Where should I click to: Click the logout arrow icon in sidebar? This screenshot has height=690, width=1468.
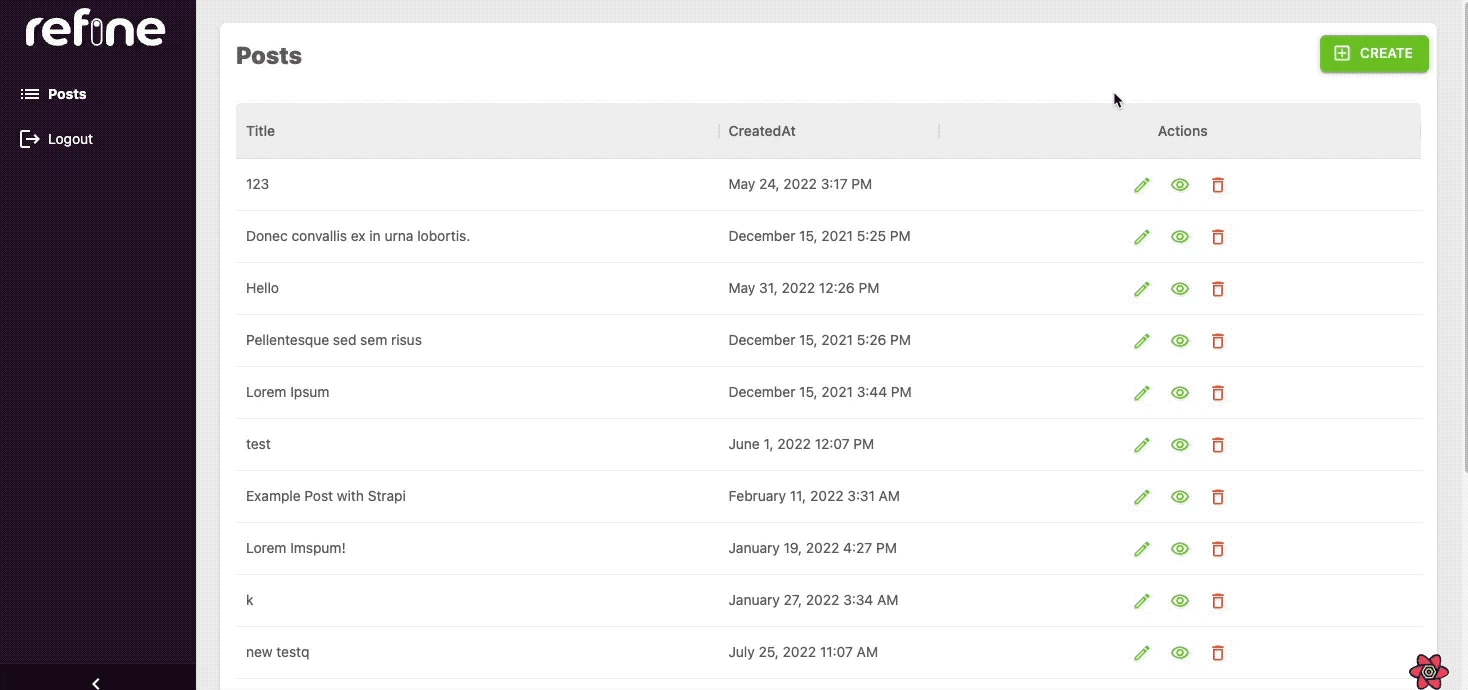pyautogui.click(x=28, y=139)
